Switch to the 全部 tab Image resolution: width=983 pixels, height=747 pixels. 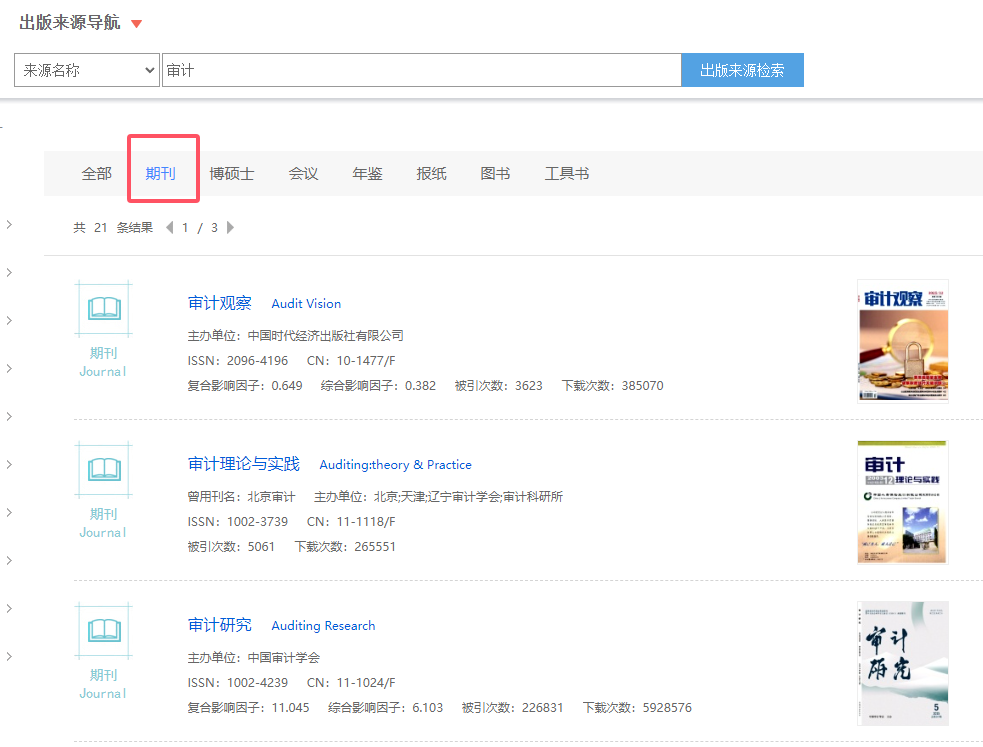point(97,174)
